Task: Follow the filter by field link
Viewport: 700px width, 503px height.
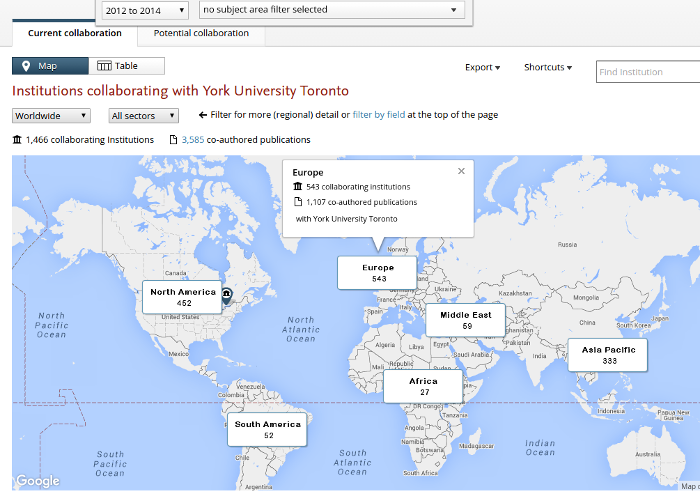Action: [x=379, y=115]
